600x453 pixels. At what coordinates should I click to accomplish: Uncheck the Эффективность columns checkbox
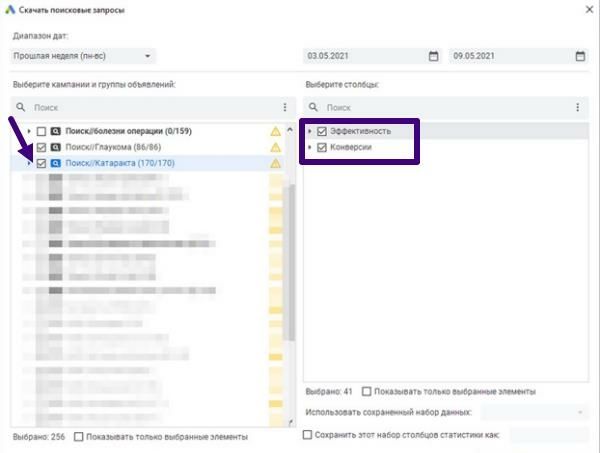pos(322,131)
